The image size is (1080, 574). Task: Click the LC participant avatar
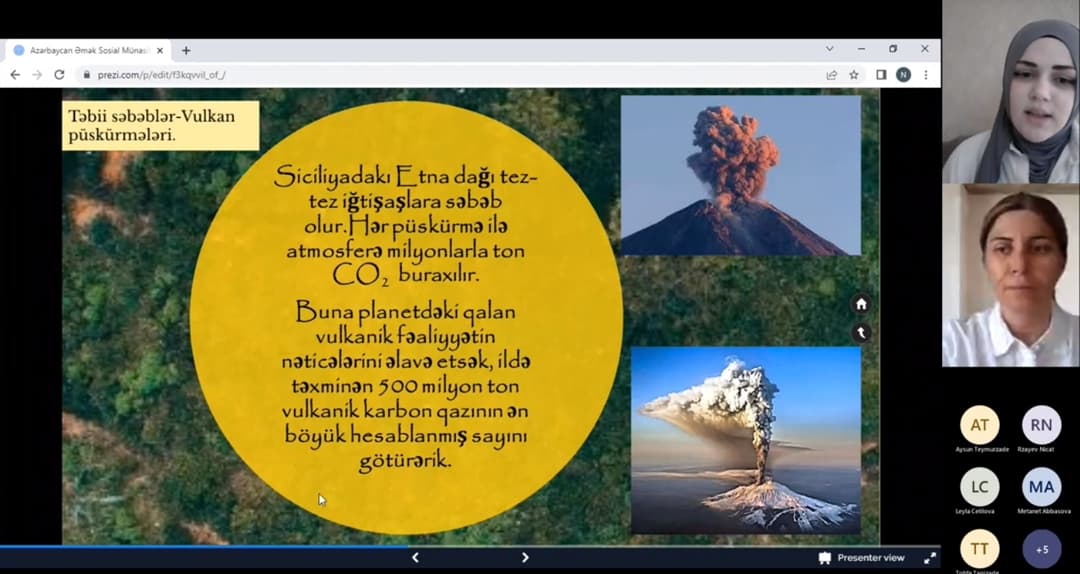coord(979,486)
